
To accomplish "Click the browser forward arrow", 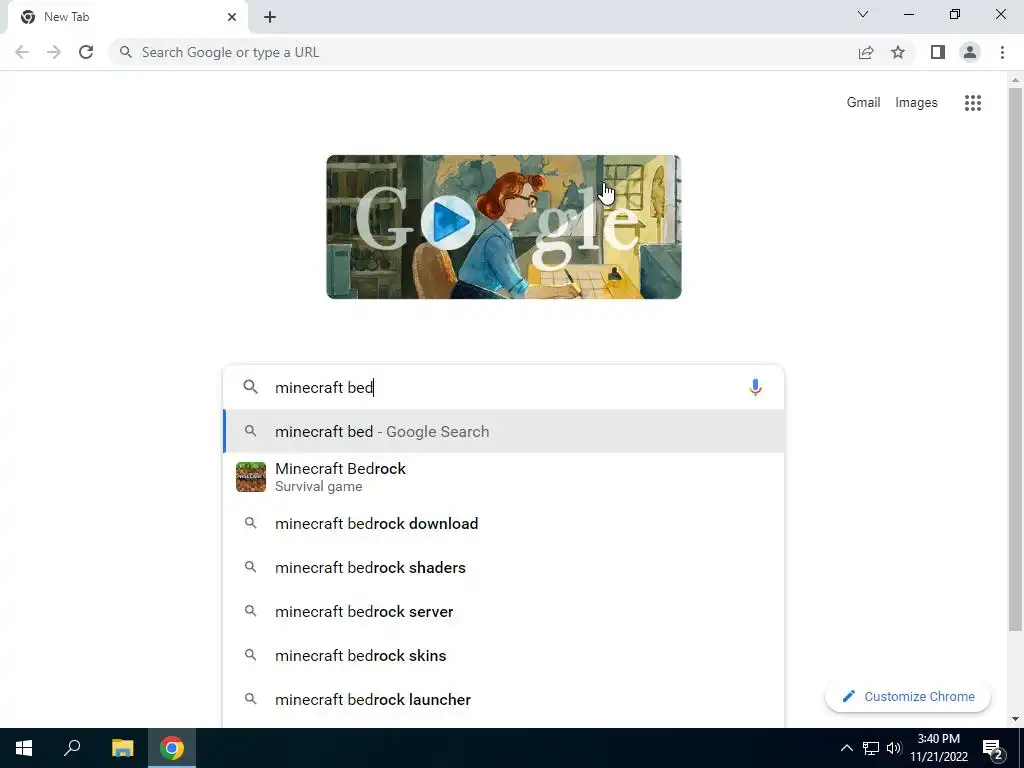I will [x=54, y=52].
